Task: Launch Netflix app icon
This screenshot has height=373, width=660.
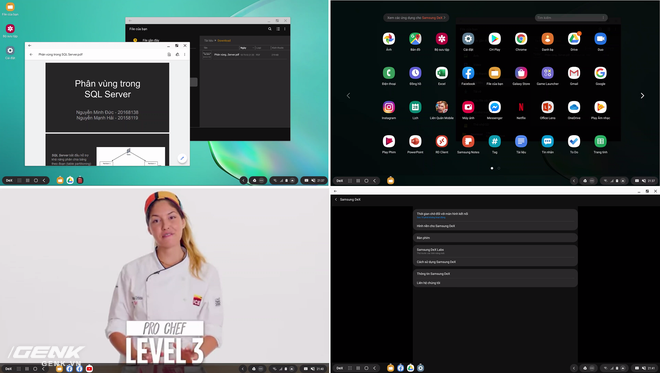Action: pos(521,107)
